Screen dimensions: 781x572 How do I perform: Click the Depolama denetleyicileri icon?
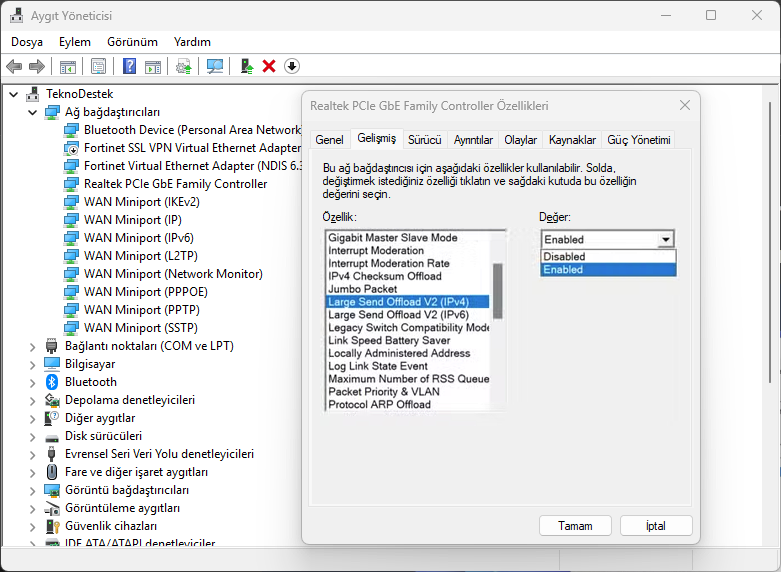52,400
